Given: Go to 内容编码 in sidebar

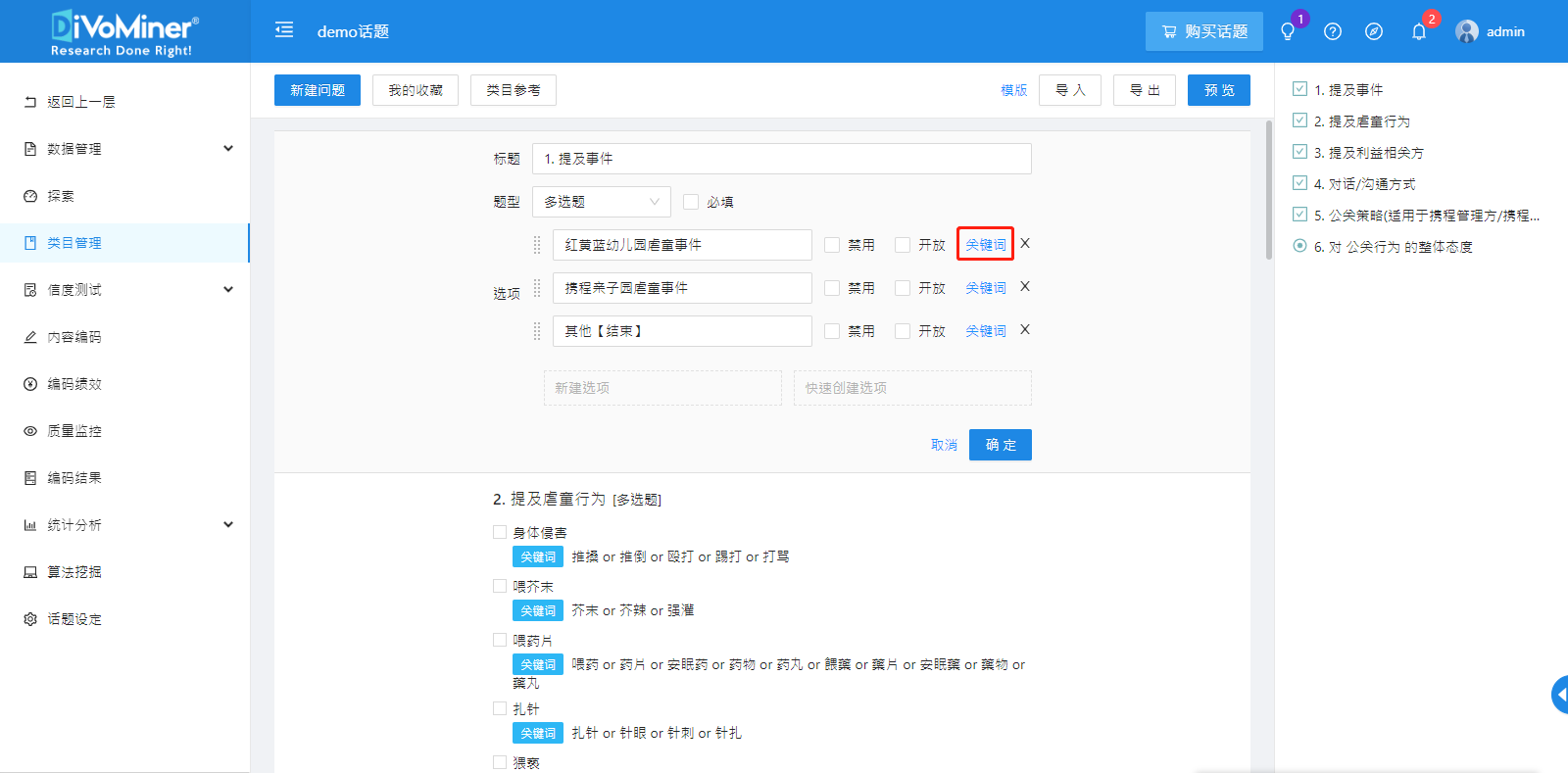Looking at the screenshot, I should pos(74,337).
